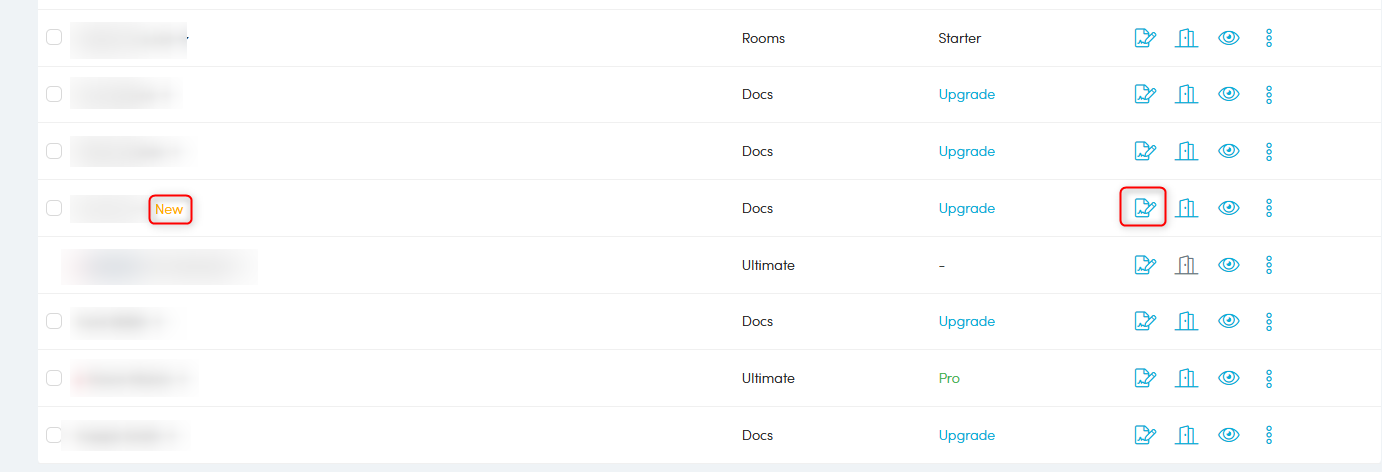
Task: Click the Upgrade link in the New-tagged row
Action: (966, 208)
